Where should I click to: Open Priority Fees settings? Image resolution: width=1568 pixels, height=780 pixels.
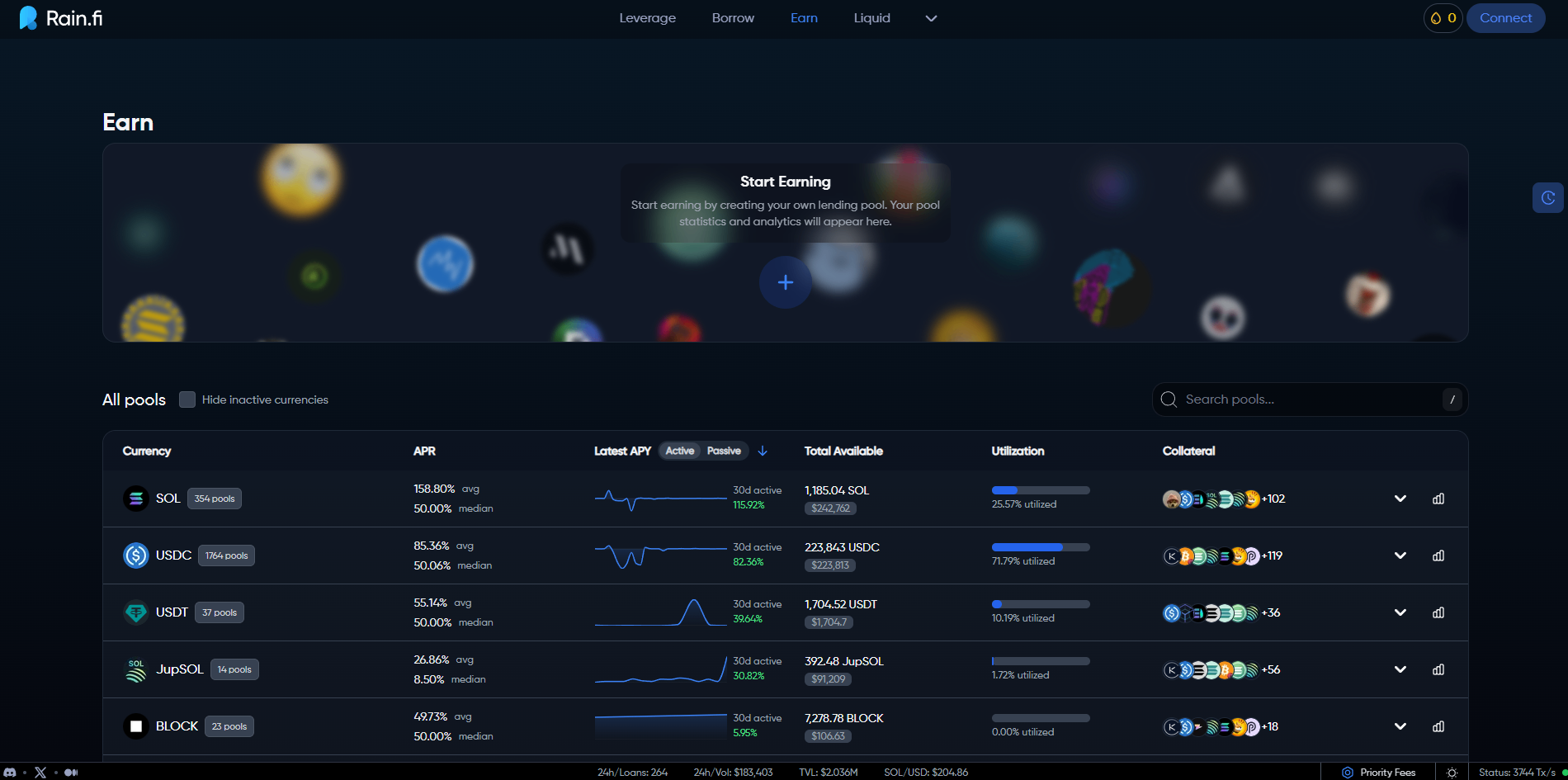tap(1378, 773)
